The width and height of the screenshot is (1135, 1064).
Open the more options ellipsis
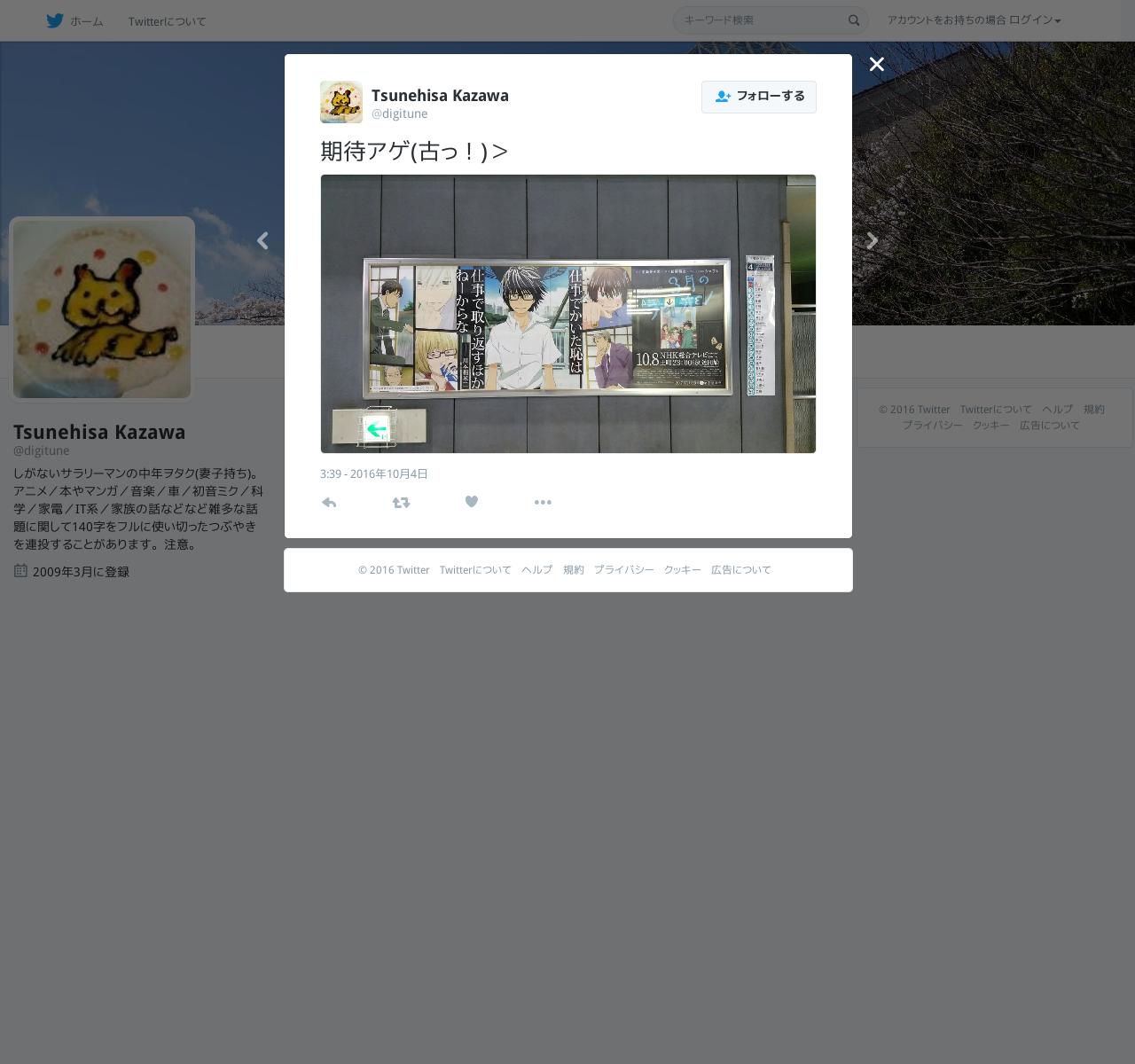(543, 502)
